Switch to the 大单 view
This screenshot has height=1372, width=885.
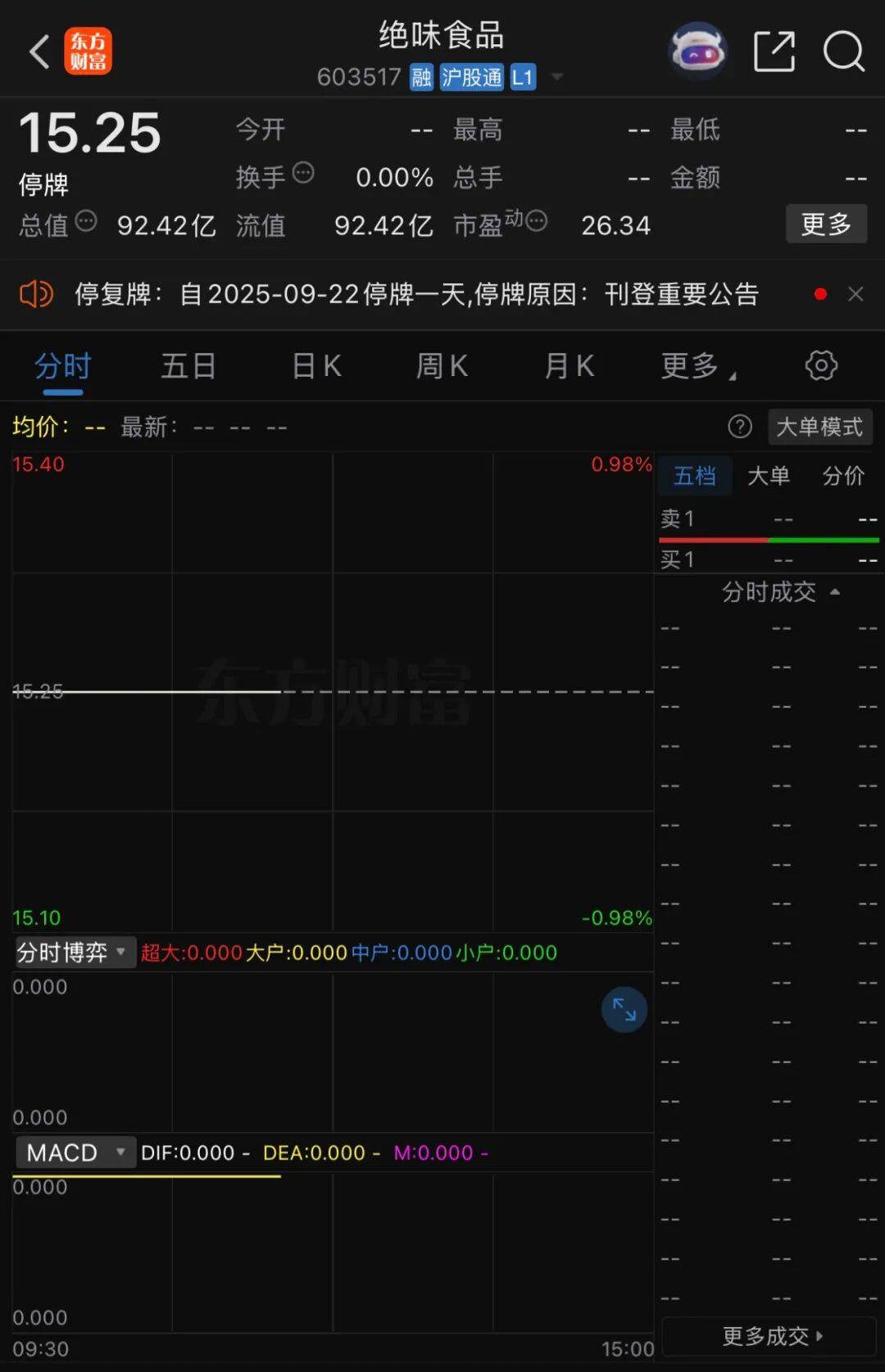tap(769, 476)
